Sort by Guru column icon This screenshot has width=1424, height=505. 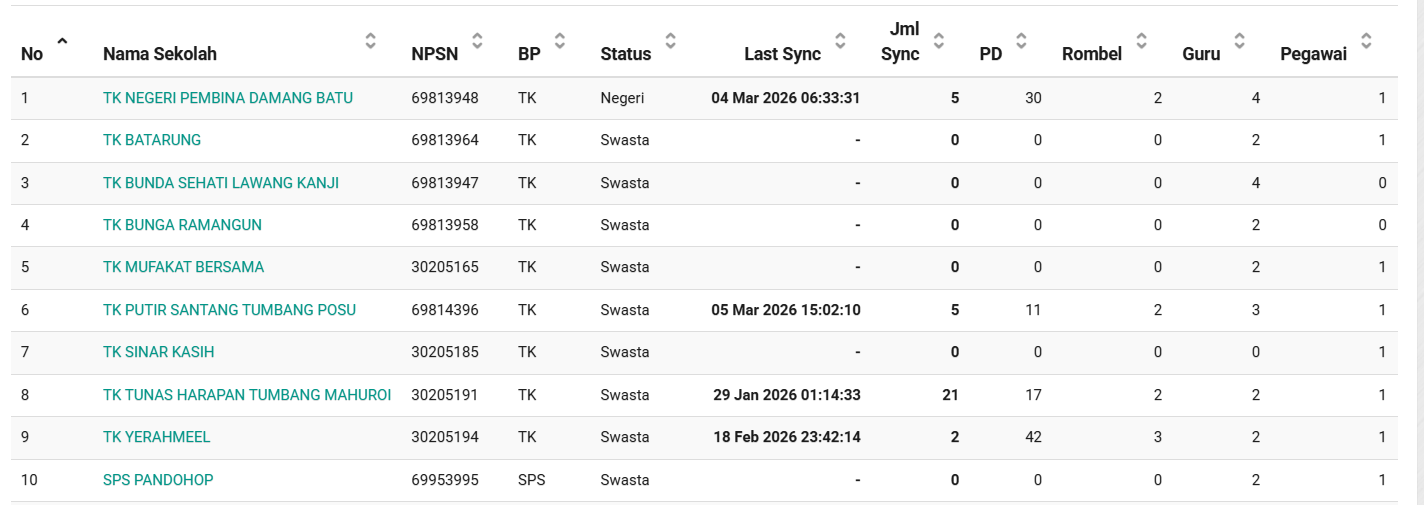tap(1239, 41)
